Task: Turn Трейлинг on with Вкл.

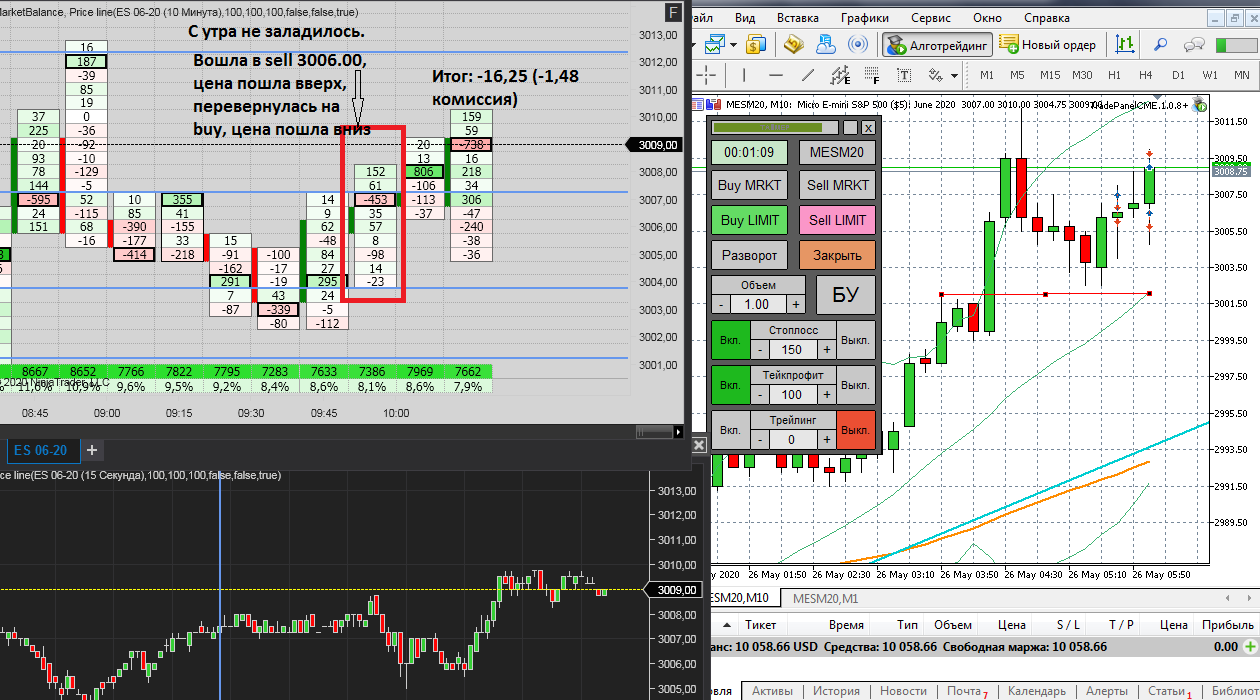Action: (729, 430)
